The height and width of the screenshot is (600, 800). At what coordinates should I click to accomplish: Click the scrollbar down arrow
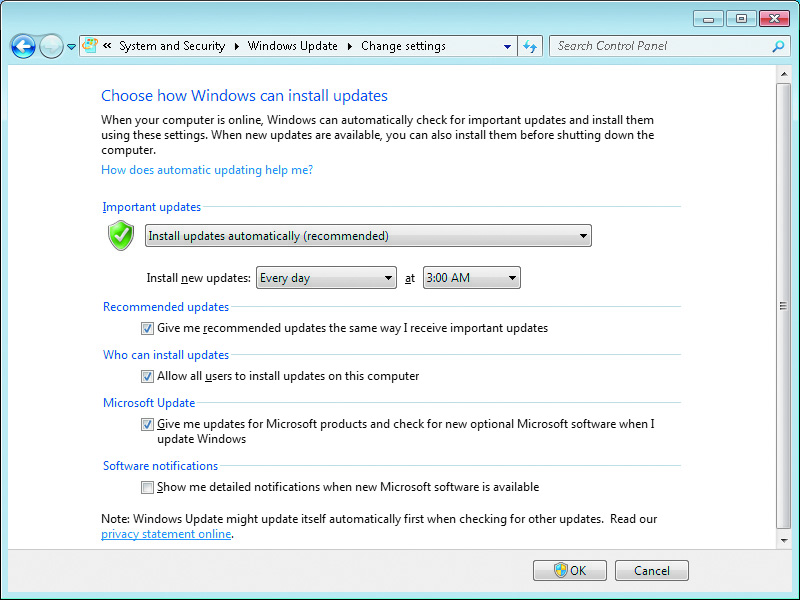pos(784,541)
